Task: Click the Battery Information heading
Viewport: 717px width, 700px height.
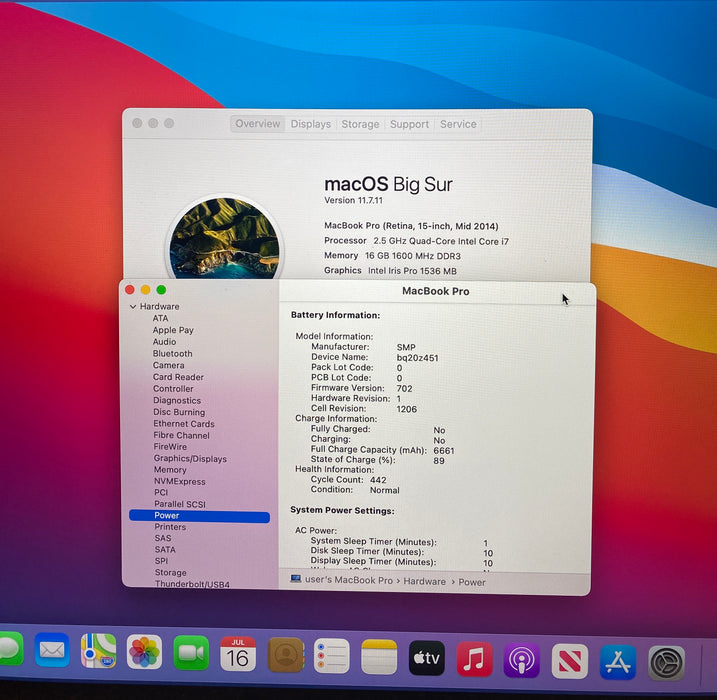Action: pyautogui.click(x=335, y=315)
